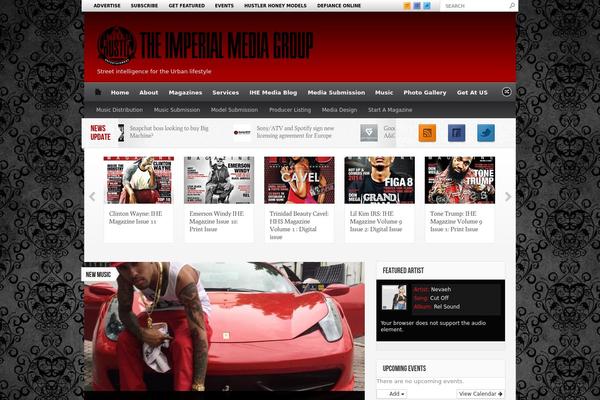Click the small RSS icon in top bar
The image size is (600, 400).
[x=407, y=6]
